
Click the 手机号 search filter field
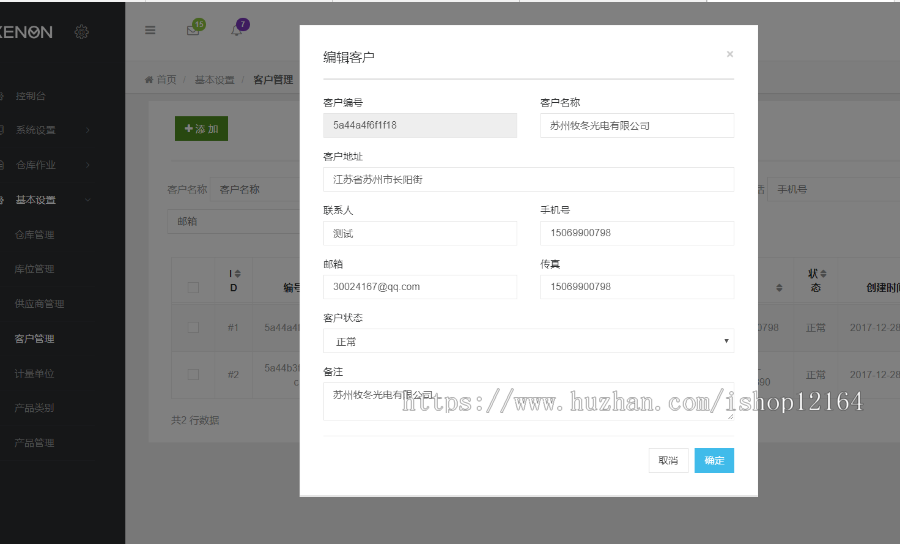(x=833, y=189)
